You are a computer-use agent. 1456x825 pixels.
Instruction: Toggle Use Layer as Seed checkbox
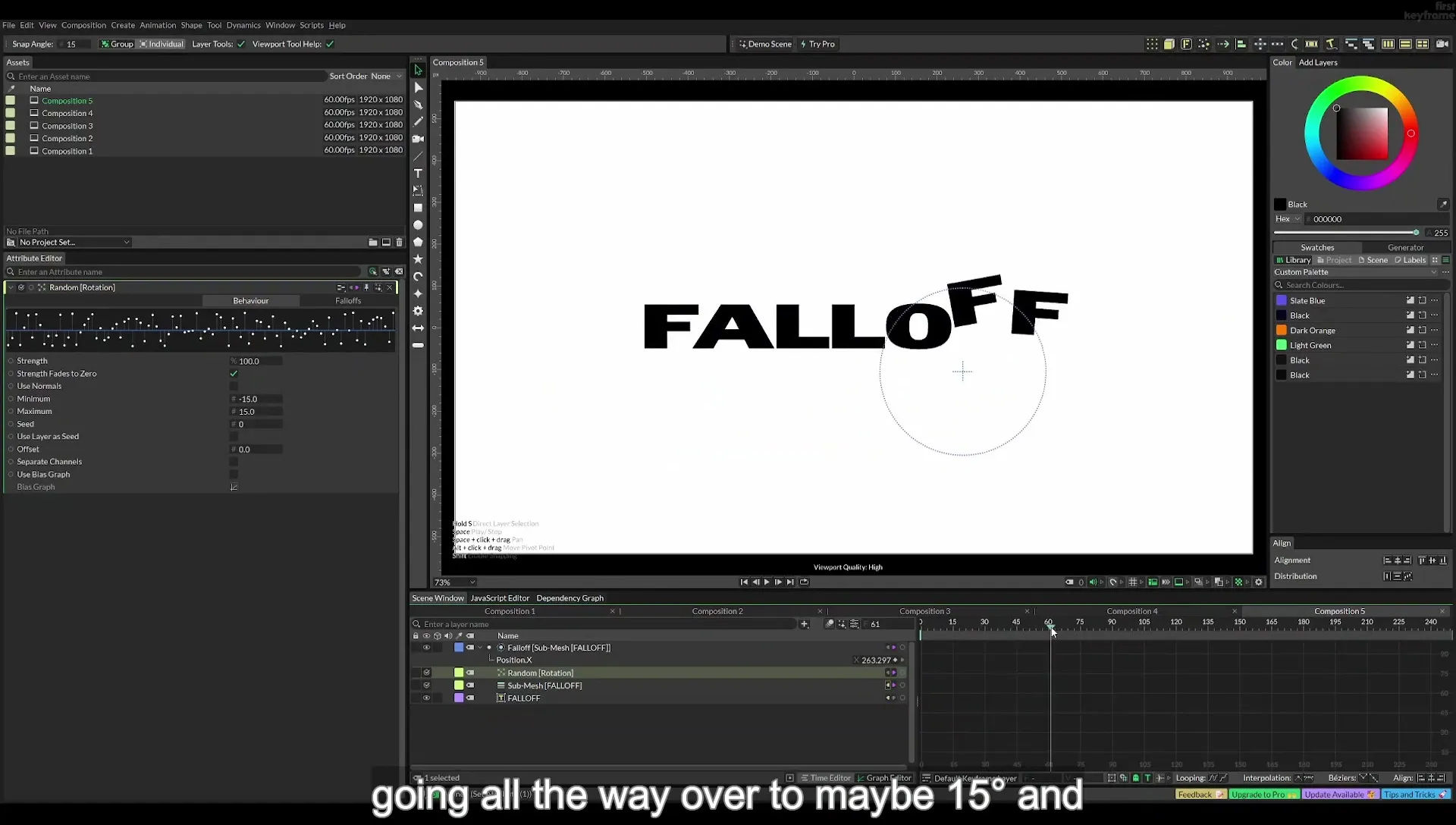click(234, 437)
